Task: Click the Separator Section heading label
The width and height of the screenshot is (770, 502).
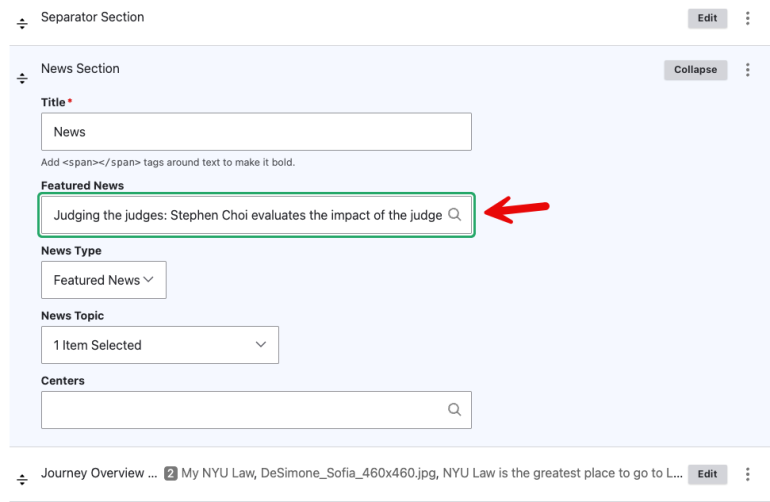Action: 92,17
